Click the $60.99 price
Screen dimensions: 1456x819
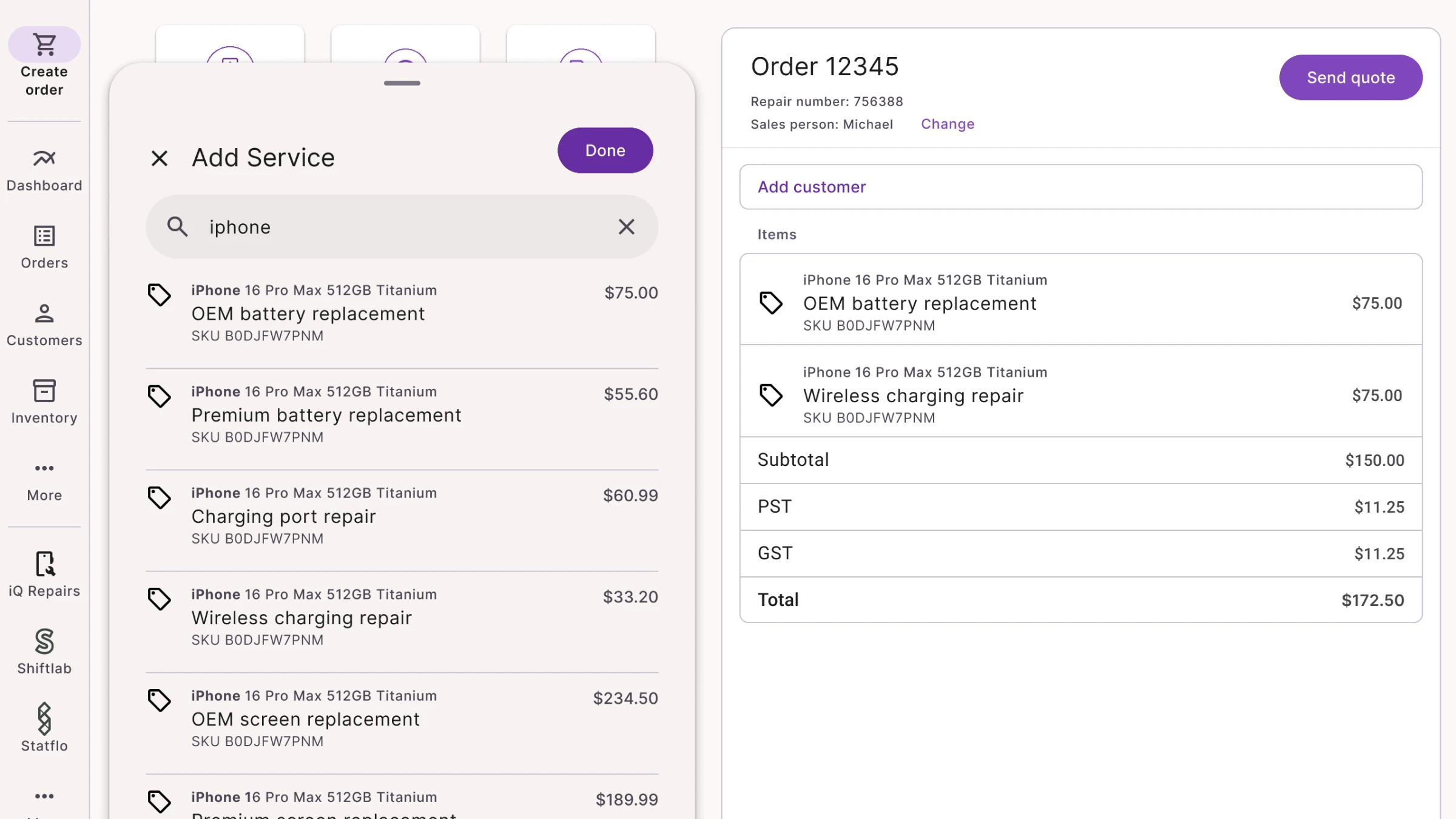pos(630,496)
